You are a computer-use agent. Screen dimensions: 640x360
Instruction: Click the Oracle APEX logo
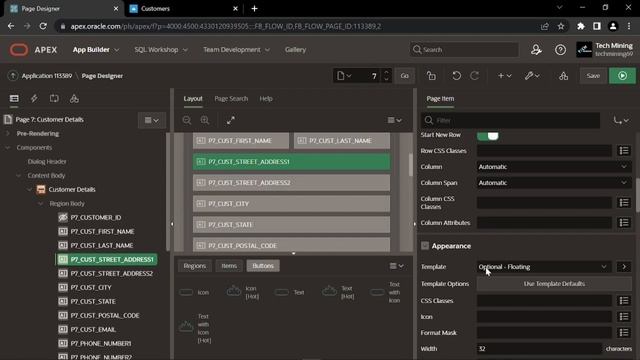[33, 50]
